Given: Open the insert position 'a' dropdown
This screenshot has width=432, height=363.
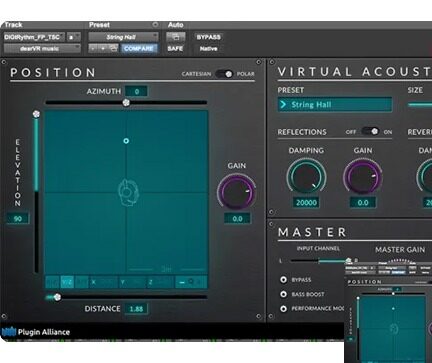Looking at the screenshot, I should pos(74,37).
